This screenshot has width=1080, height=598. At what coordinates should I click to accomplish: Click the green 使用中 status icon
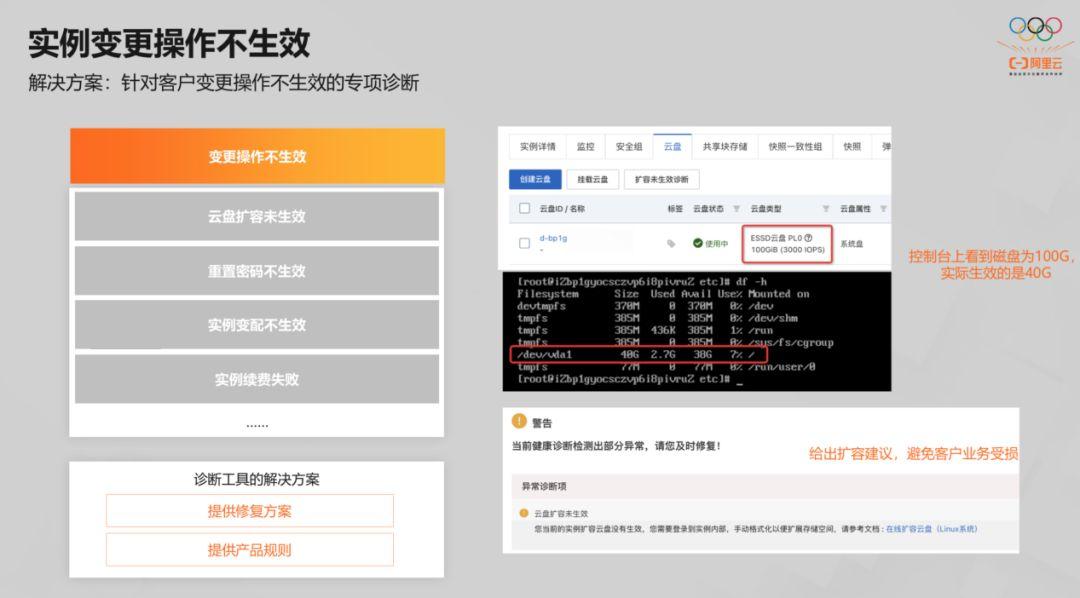coord(696,243)
